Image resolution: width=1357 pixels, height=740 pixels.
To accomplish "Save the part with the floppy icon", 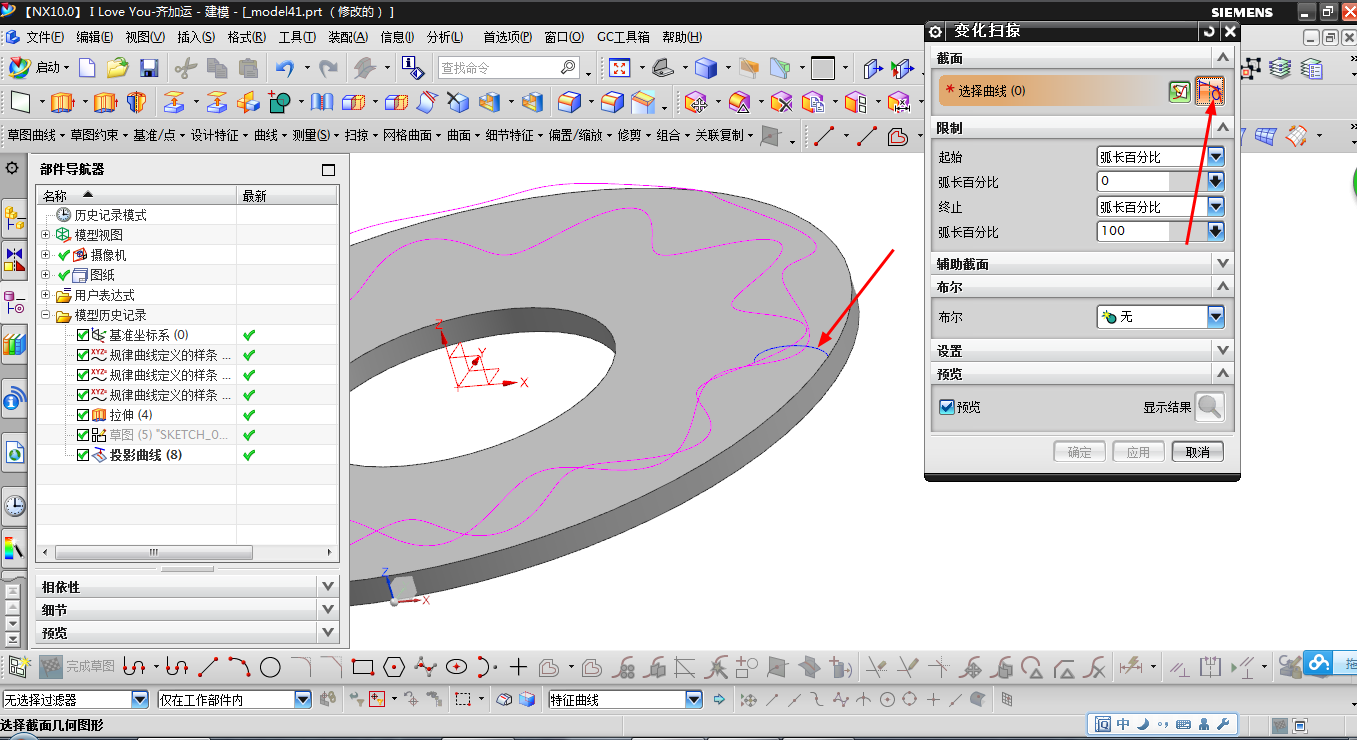I will [x=149, y=68].
